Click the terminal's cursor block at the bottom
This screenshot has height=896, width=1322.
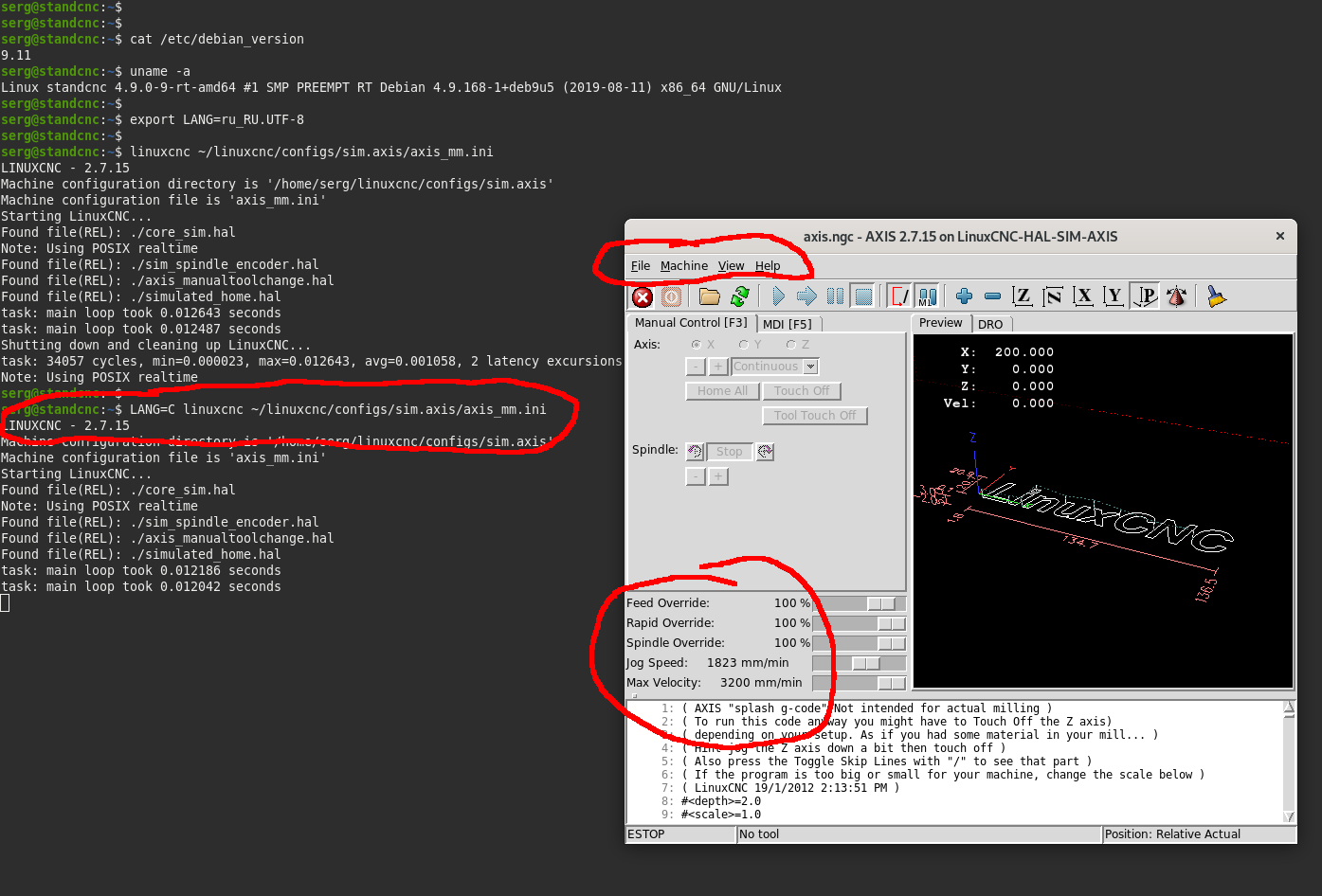click(x=5, y=603)
